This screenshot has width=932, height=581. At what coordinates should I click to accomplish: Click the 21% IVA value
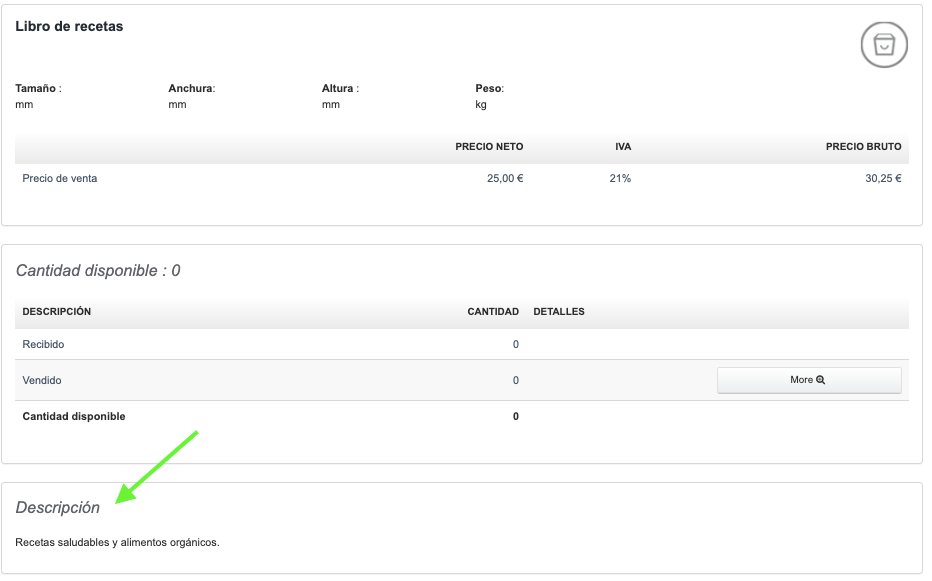pos(620,179)
